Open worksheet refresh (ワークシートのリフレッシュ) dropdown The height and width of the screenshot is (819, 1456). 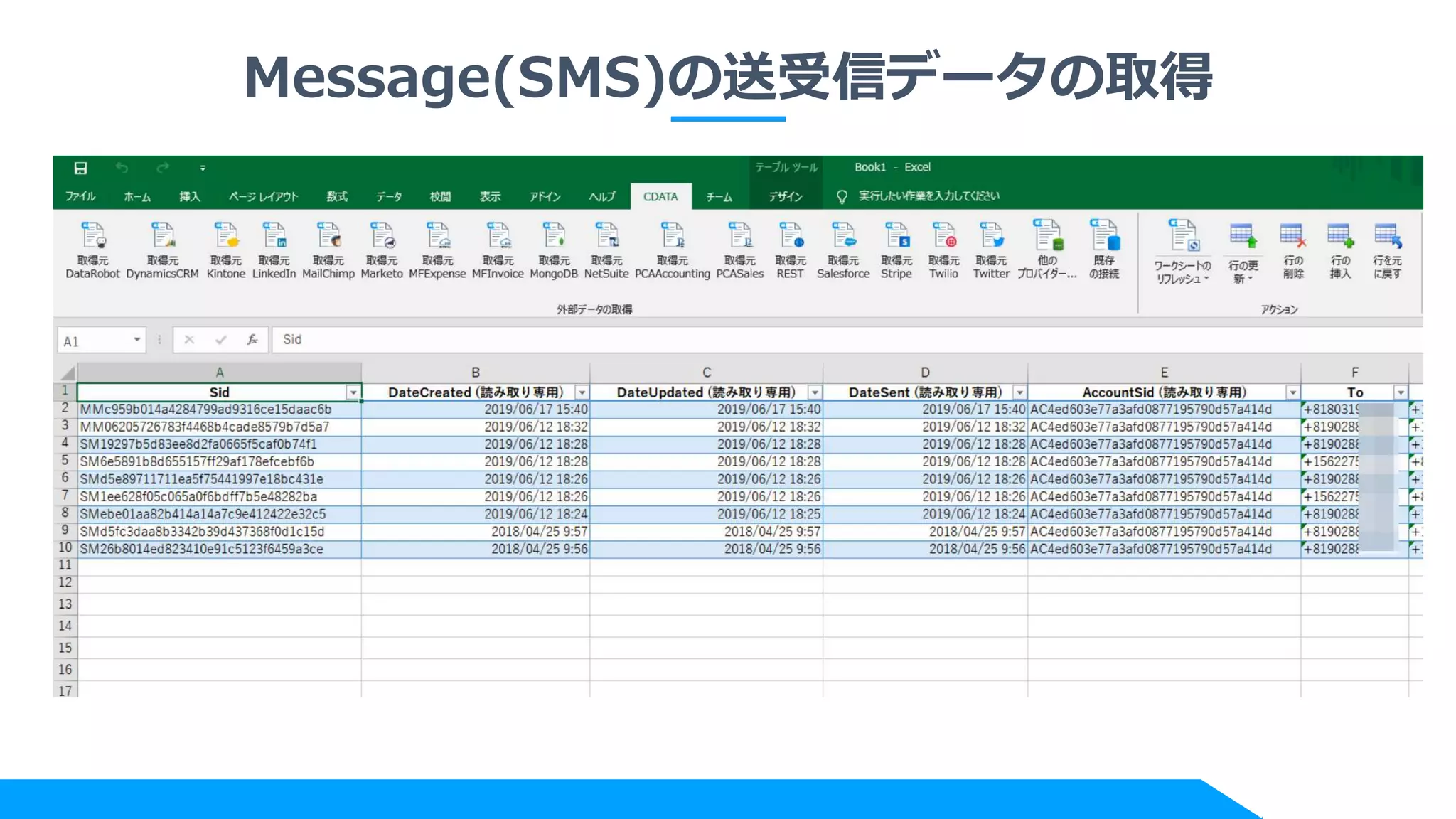click(x=1182, y=252)
